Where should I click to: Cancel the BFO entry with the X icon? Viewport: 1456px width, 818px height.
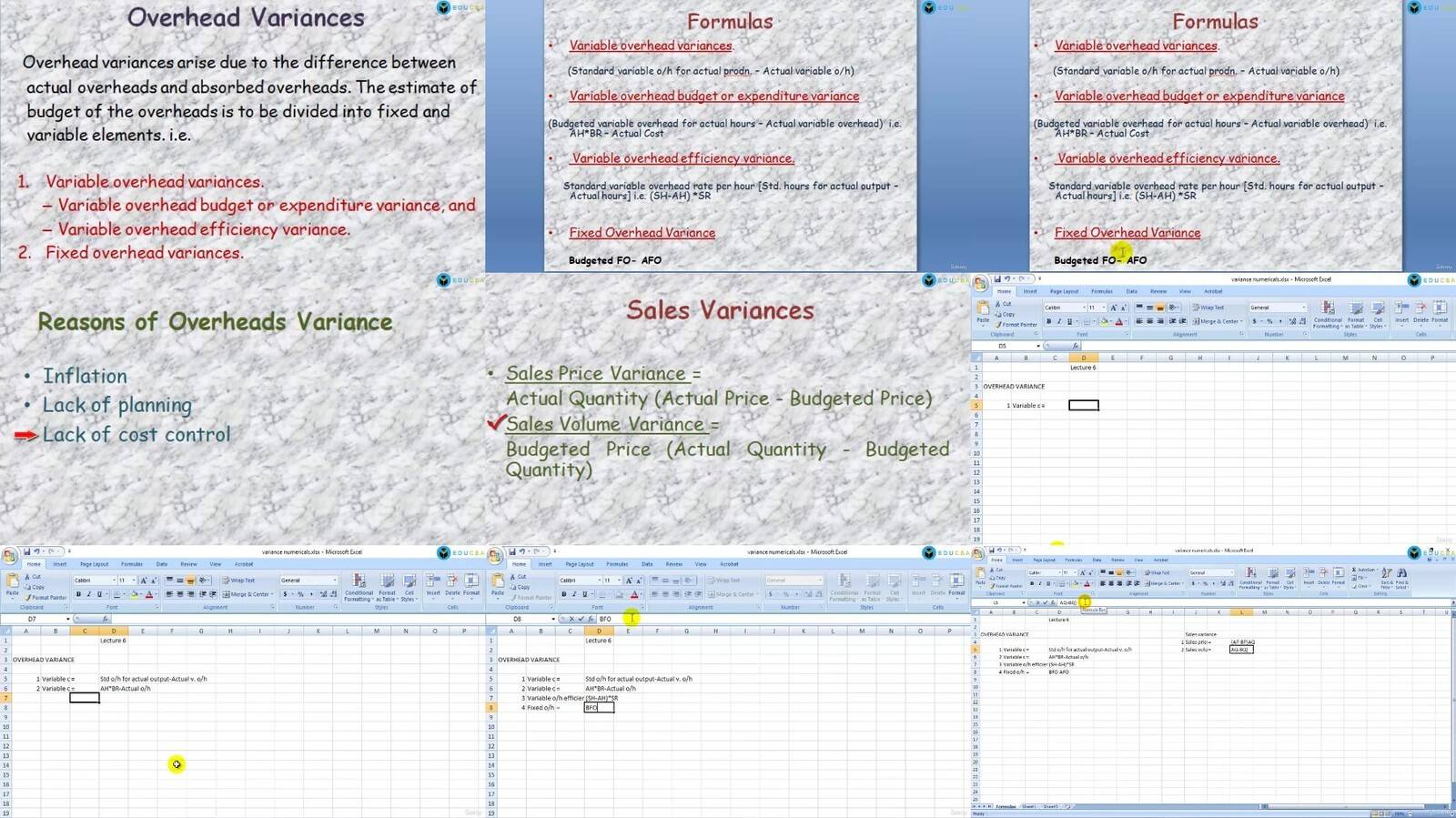tap(571, 619)
